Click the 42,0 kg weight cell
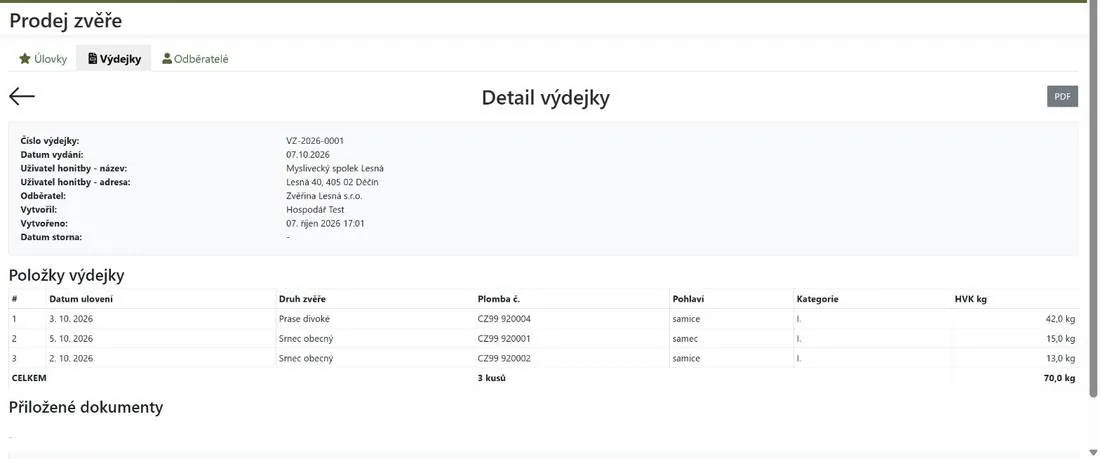The height and width of the screenshot is (459, 1100). point(1060,319)
